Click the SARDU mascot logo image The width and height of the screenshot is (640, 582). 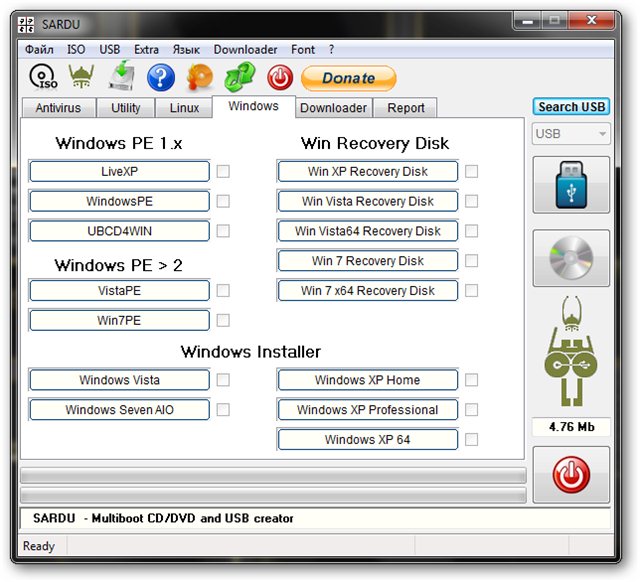[x=571, y=351]
